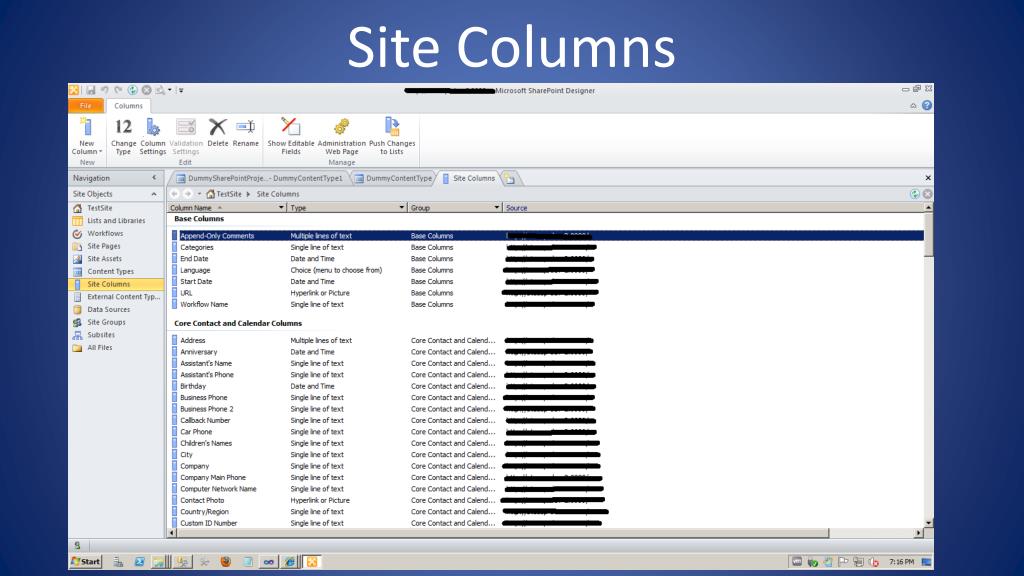Click TestSite in the breadcrumb
The image size is (1024, 576).
pyautogui.click(x=229, y=194)
